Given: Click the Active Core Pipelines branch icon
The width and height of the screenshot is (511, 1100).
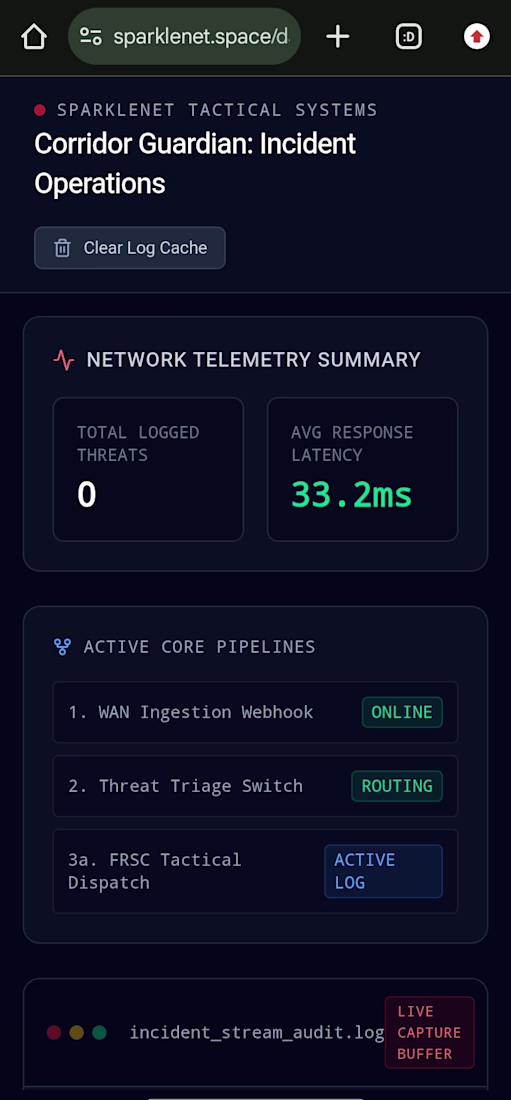Looking at the screenshot, I should tap(62, 647).
